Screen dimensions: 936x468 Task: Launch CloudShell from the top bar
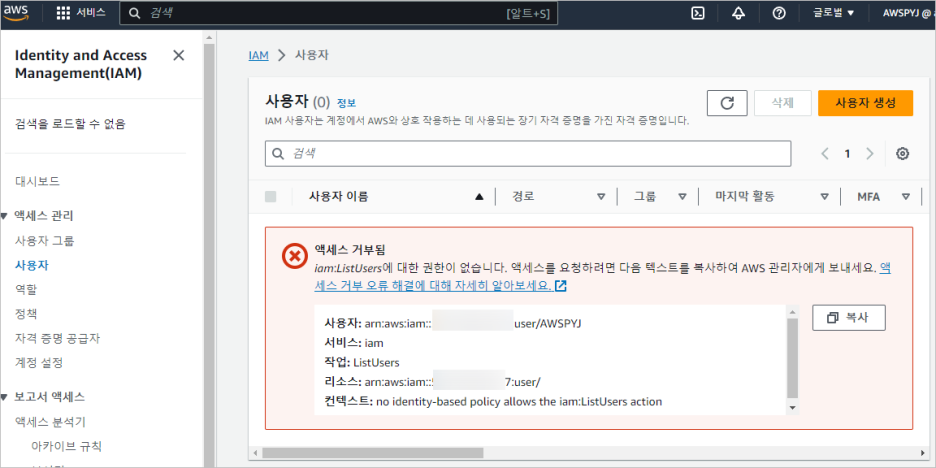point(697,13)
